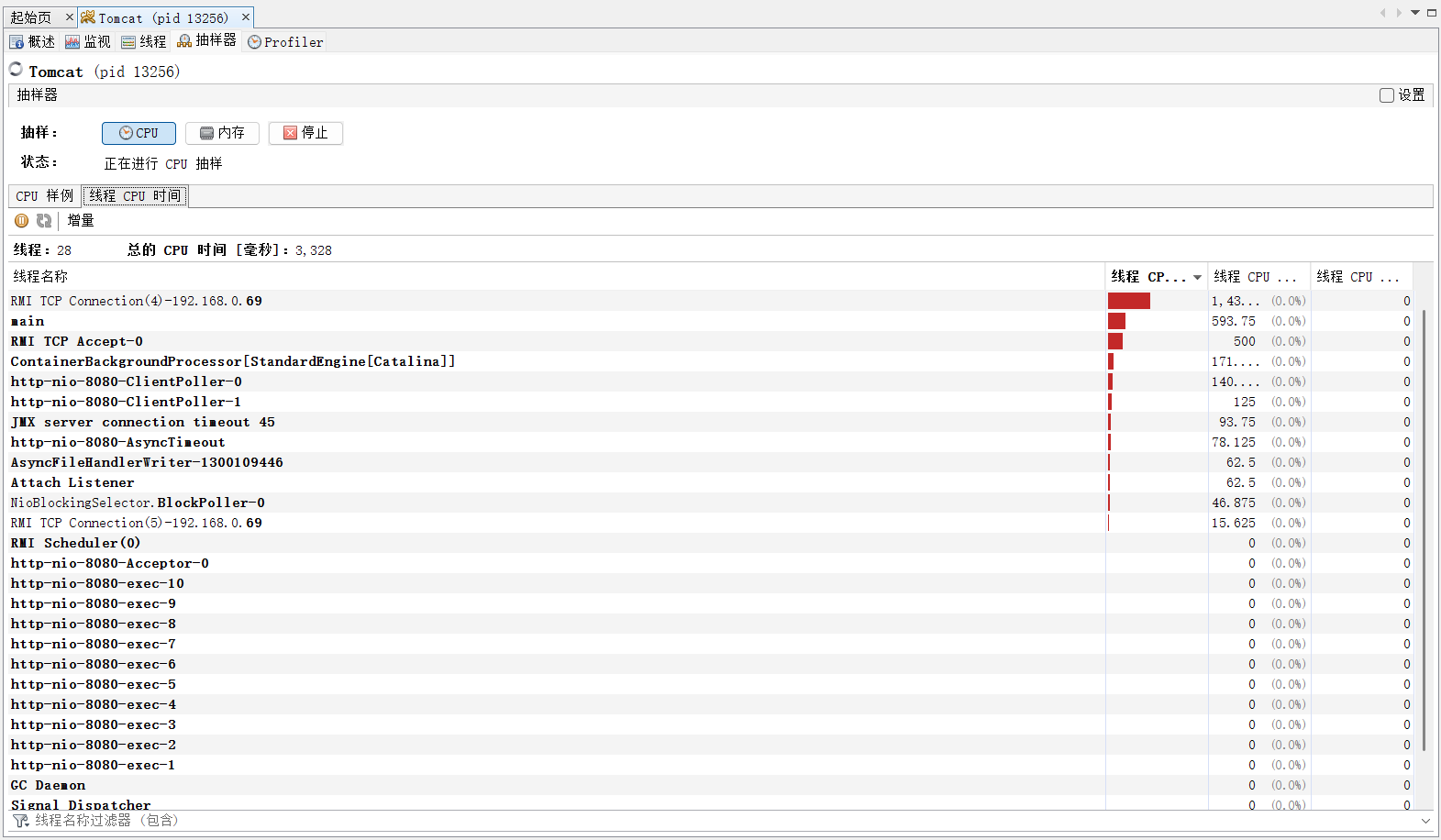Click the 46.875 CPU time value

click(x=1234, y=503)
